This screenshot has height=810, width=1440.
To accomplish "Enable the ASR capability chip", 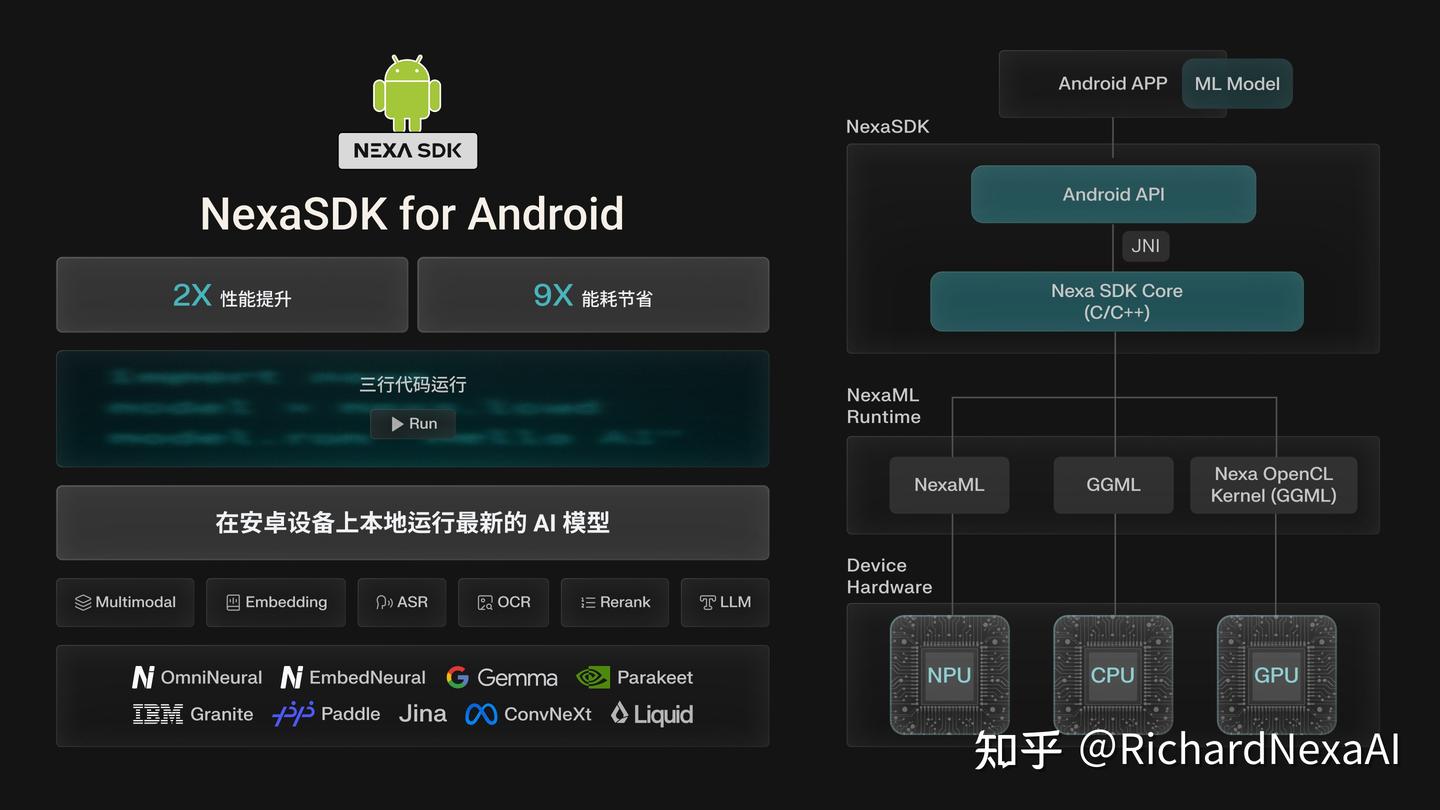I will click(402, 602).
